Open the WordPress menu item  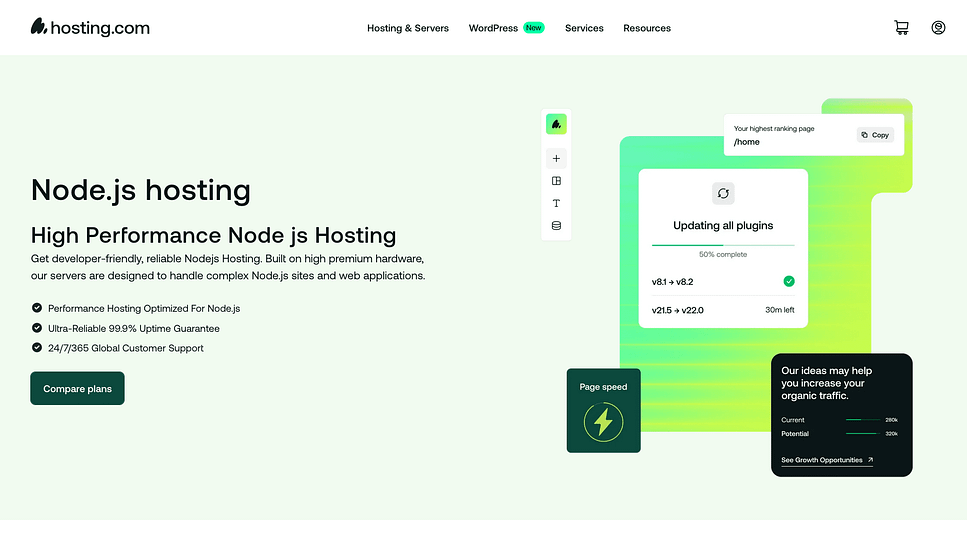click(493, 28)
